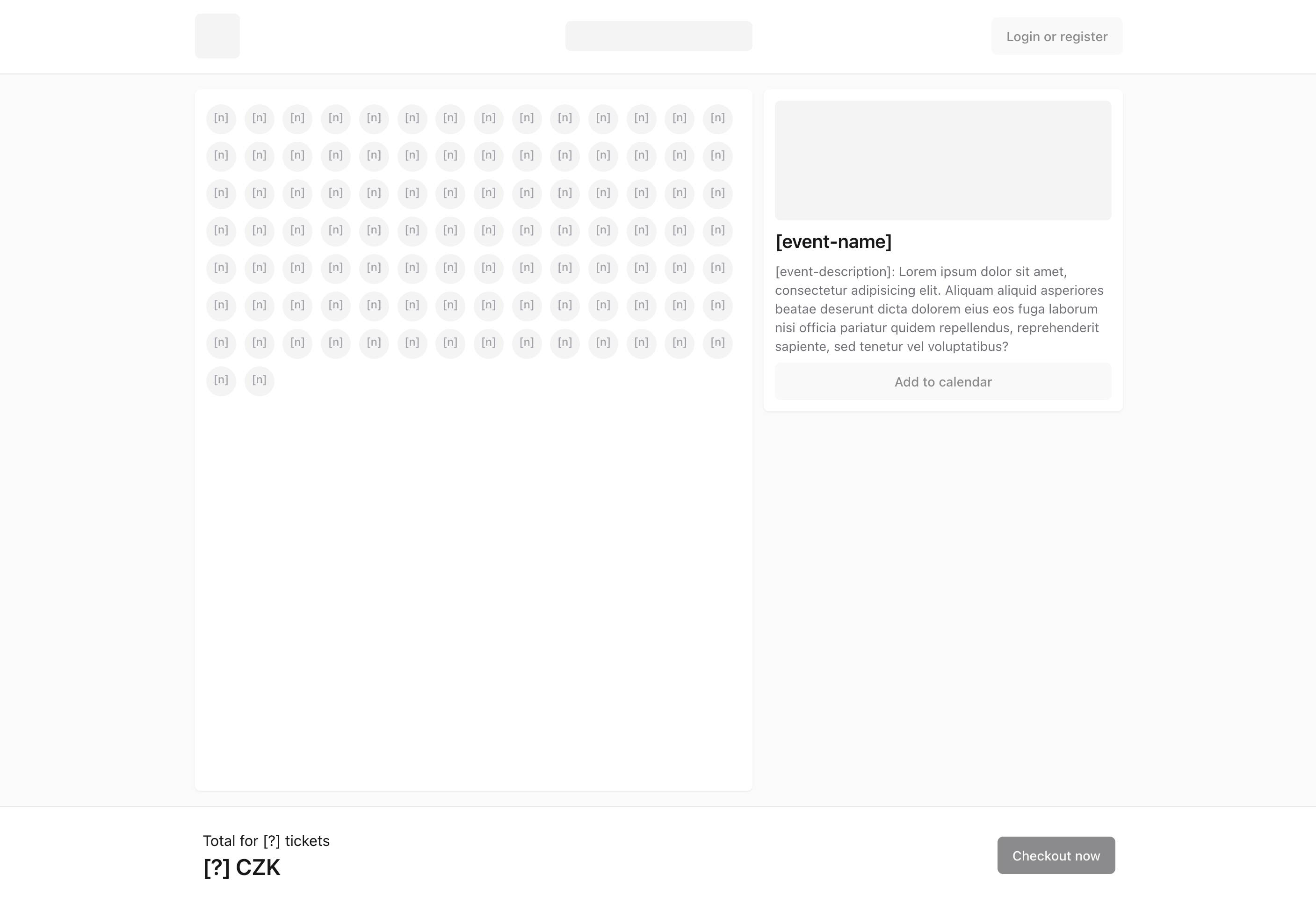Select first seat in the seventh row
The height and width of the screenshot is (904, 1316).
pos(221,343)
